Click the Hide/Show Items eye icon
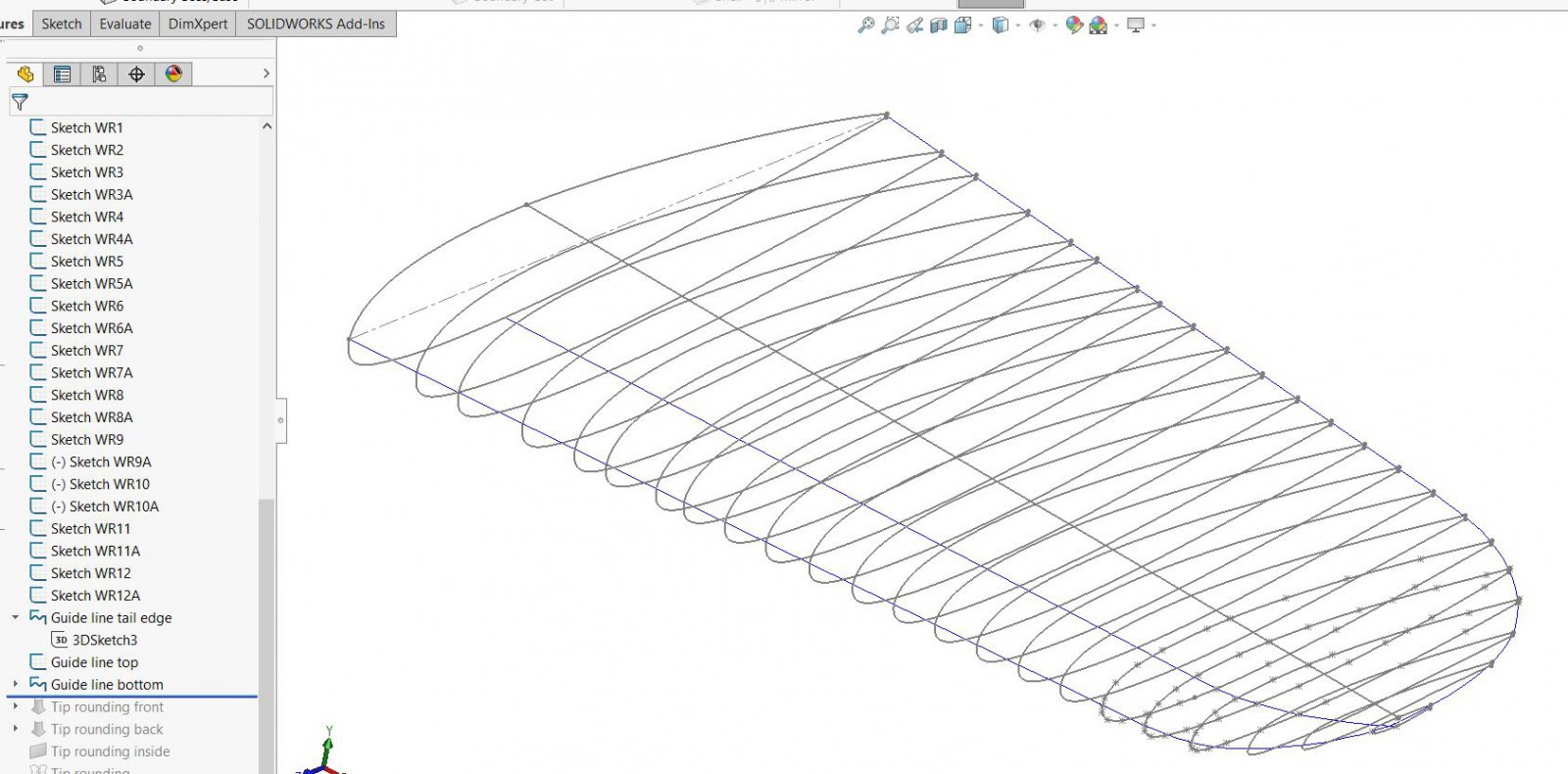This screenshot has height=774, width=1568. point(1037,25)
